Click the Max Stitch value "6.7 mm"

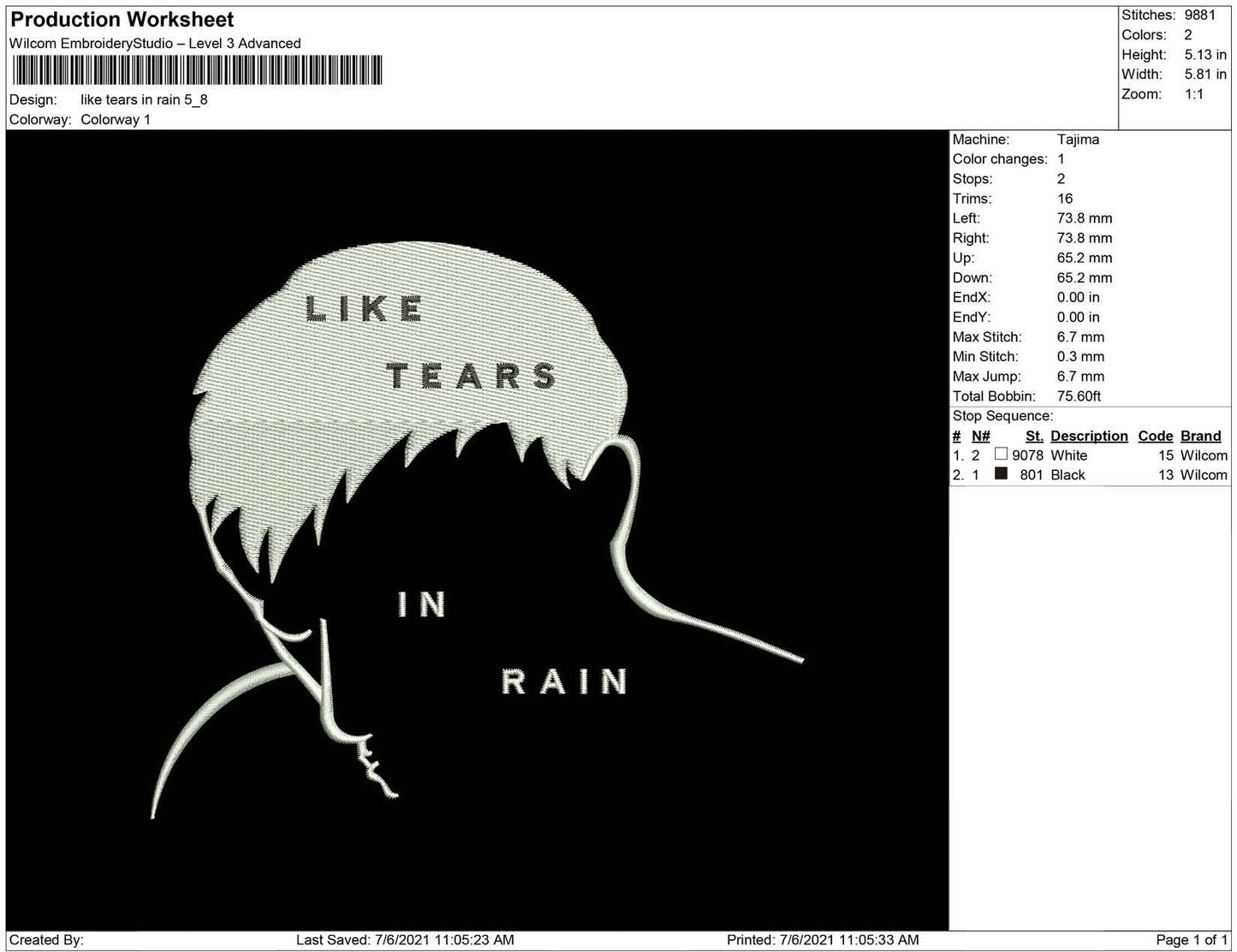pyautogui.click(x=1081, y=337)
